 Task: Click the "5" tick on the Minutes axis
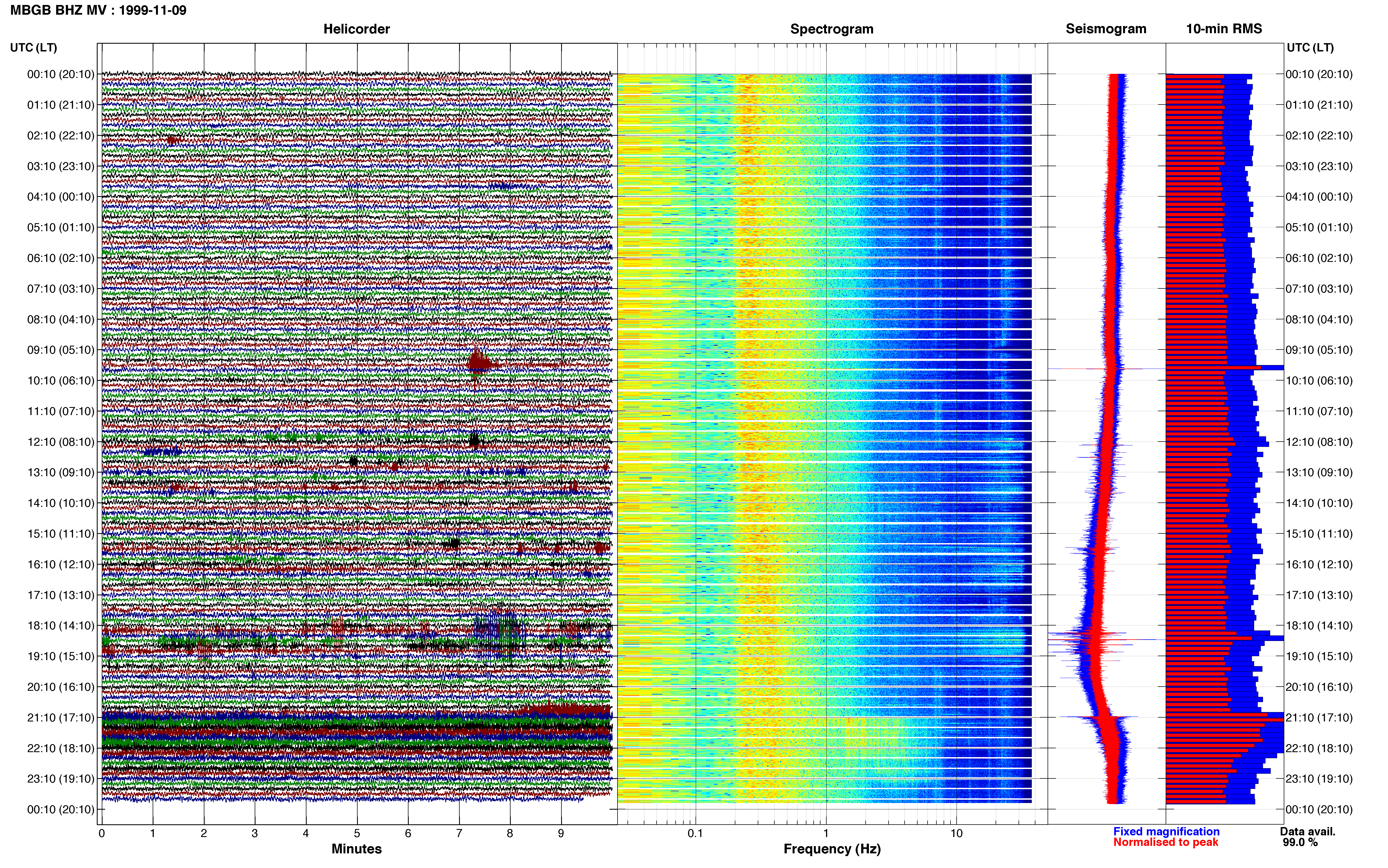(x=357, y=833)
